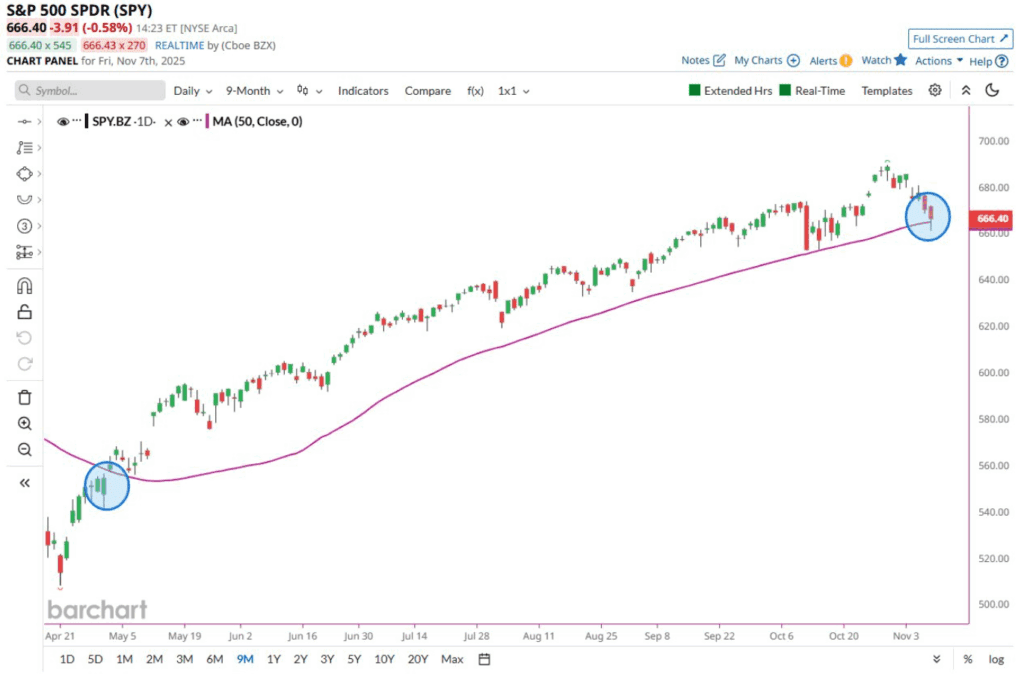Screen dimensions: 1024x674
Task: Click the trash icon to delete drawings
Action: pos(25,397)
